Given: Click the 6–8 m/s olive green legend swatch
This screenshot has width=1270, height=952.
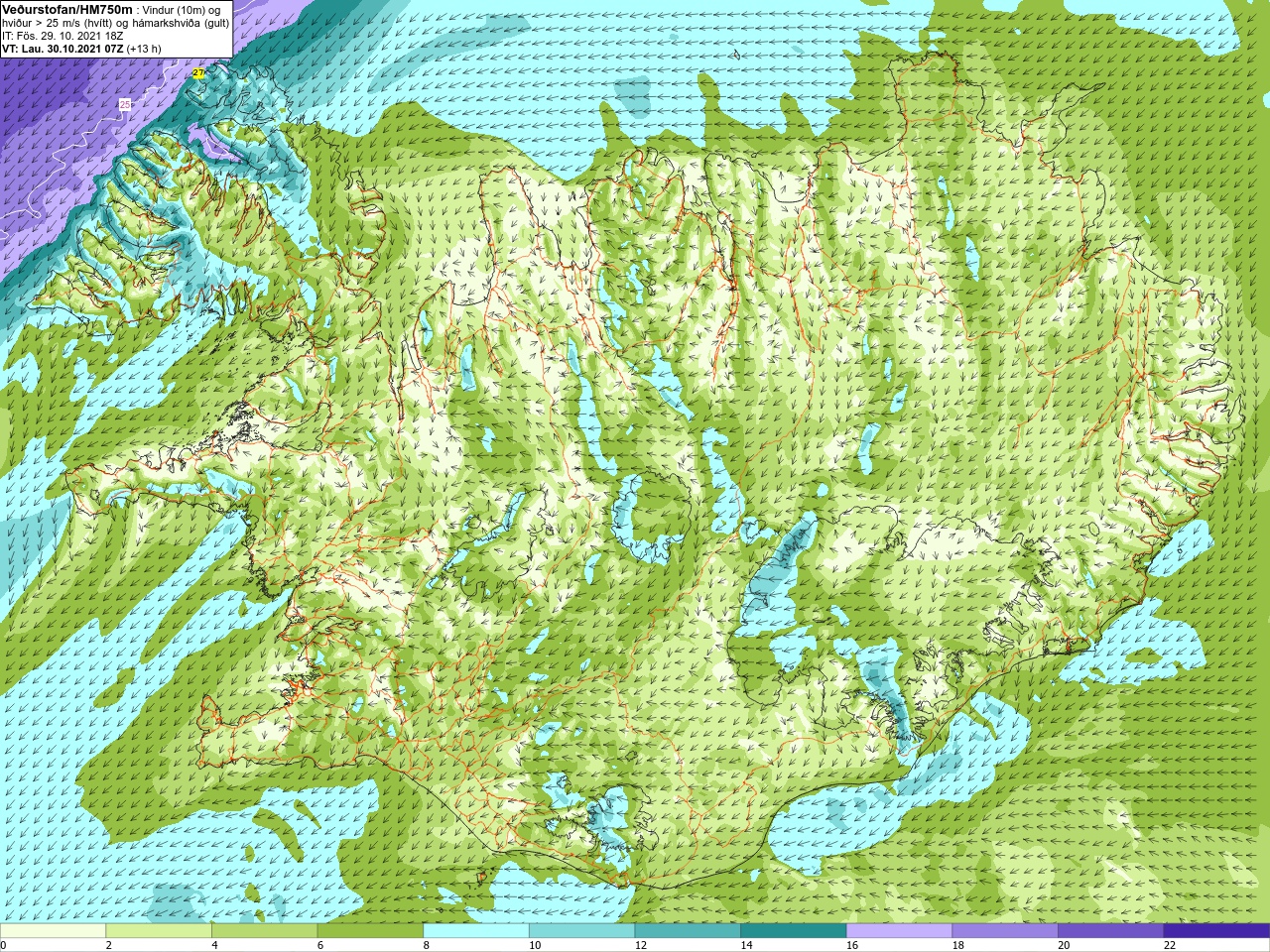Looking at the screenshot, I should (x=370, y=931).
